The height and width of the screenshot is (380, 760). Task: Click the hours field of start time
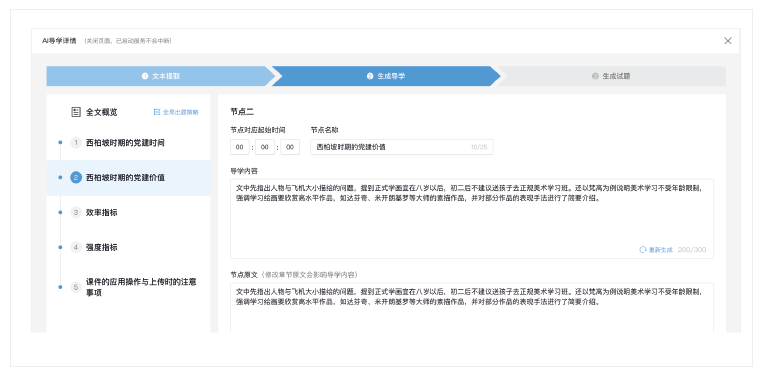pos(240,147)
